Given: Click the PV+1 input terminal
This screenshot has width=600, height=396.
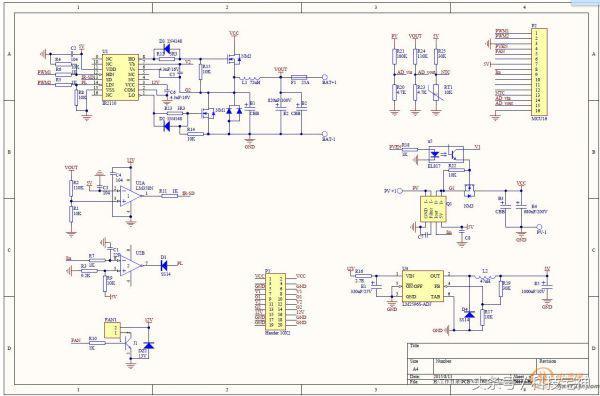Looking at the screenshot, I should tap(399, 191).
